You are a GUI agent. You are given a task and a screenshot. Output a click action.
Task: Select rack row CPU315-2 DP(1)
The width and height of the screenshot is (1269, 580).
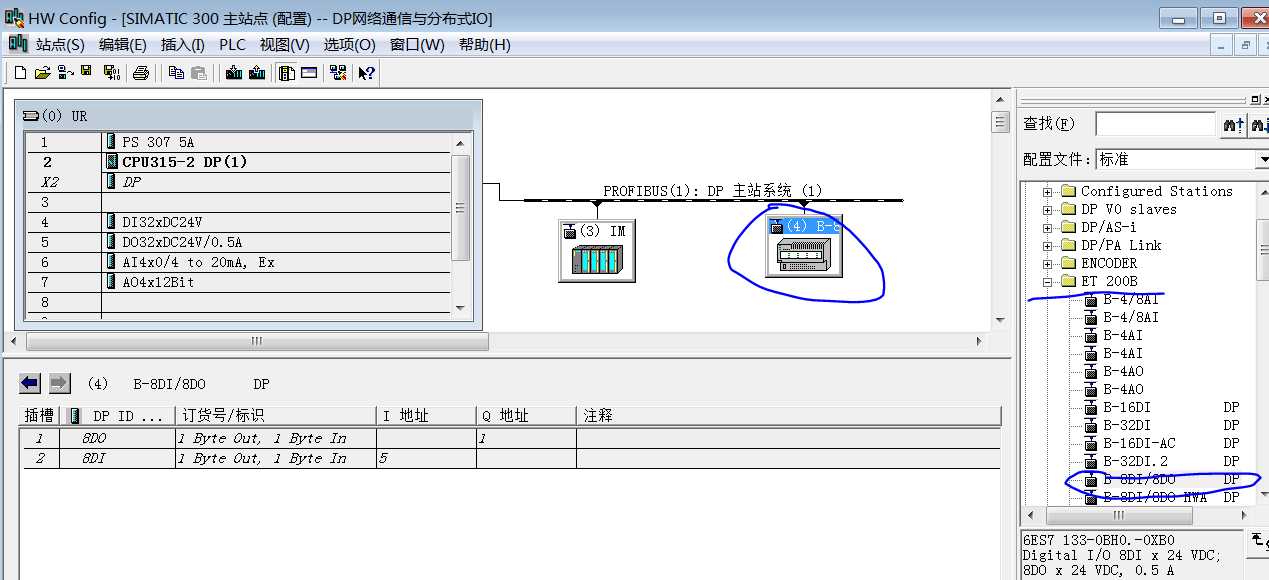(x=239, y=161)
